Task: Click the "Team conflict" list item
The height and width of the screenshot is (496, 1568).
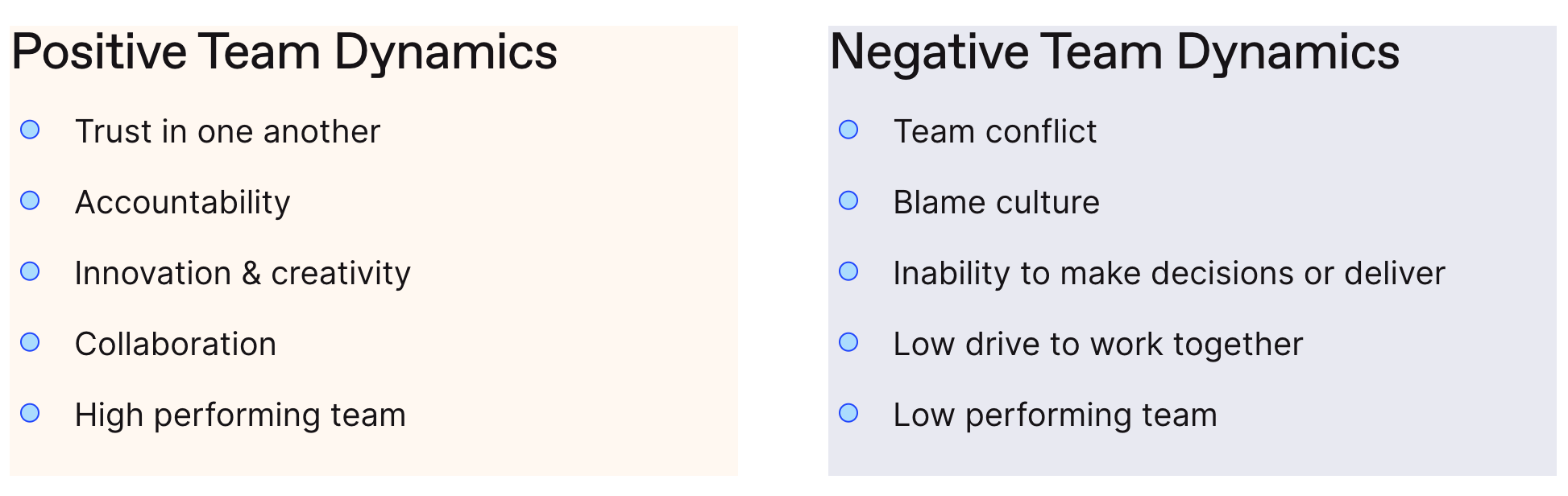Action: [x=995, y=132]
